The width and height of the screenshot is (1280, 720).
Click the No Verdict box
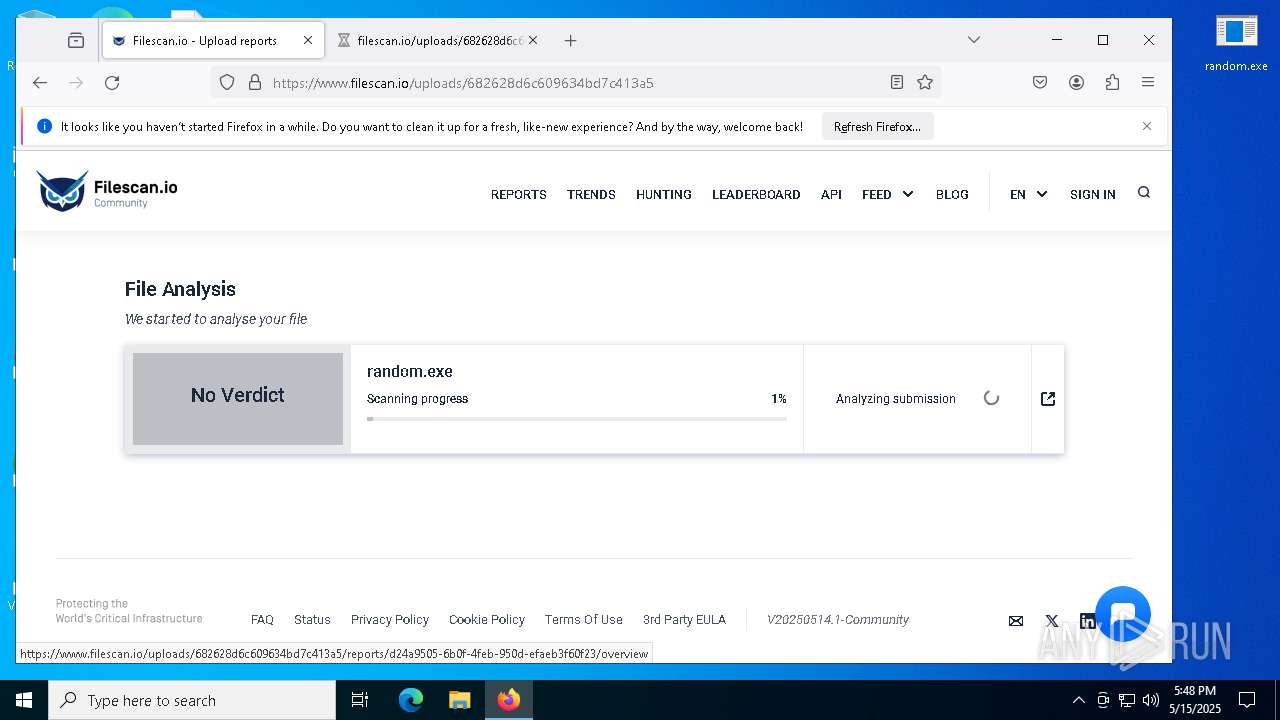click(x=238, y=399)
